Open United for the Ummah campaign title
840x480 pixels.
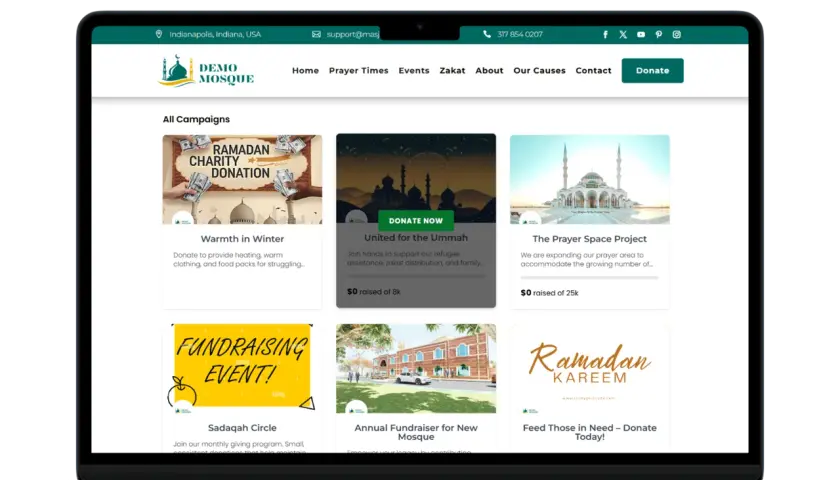click(416, 238)
